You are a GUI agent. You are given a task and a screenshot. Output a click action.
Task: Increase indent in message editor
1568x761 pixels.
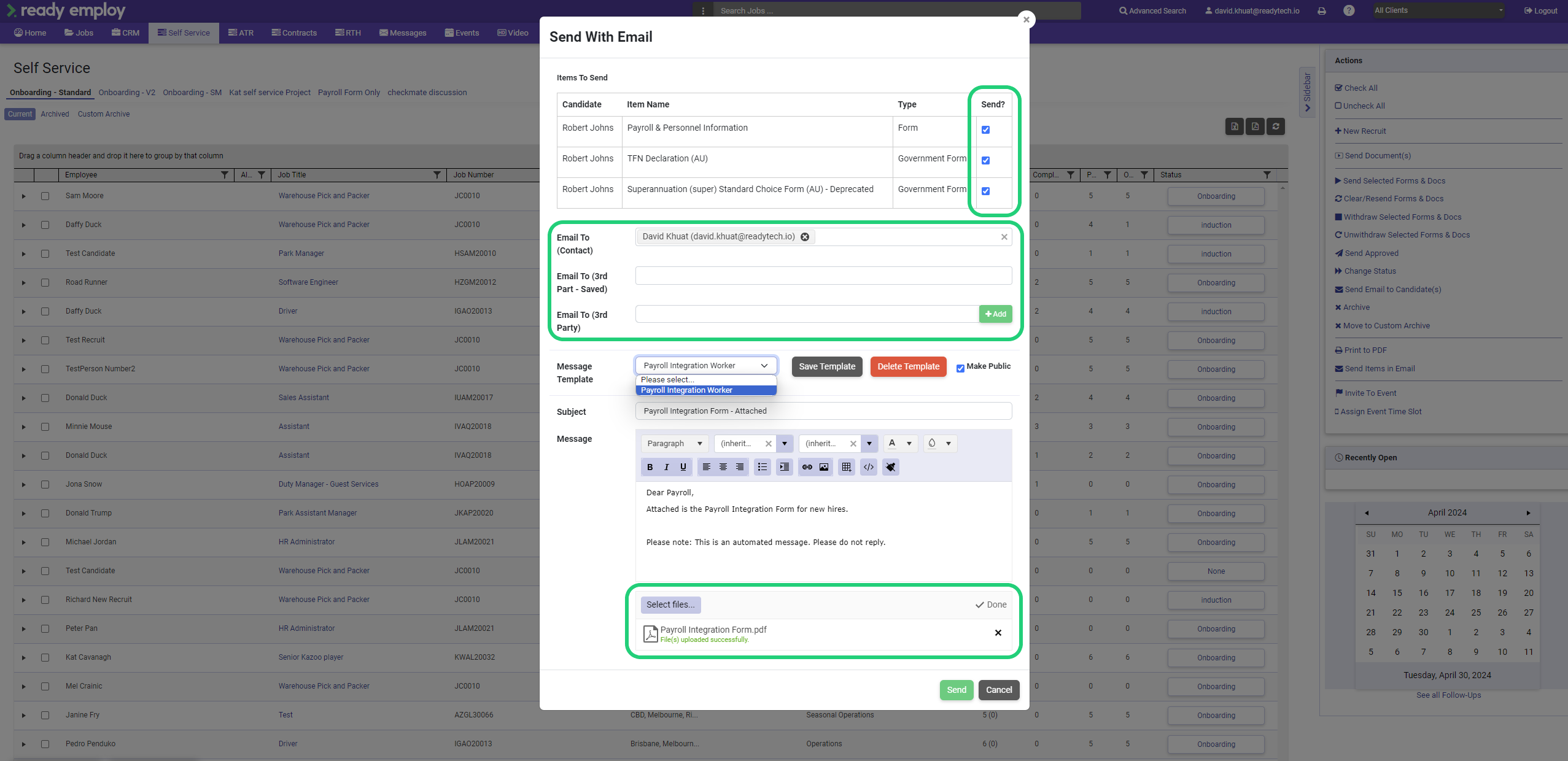785,467
